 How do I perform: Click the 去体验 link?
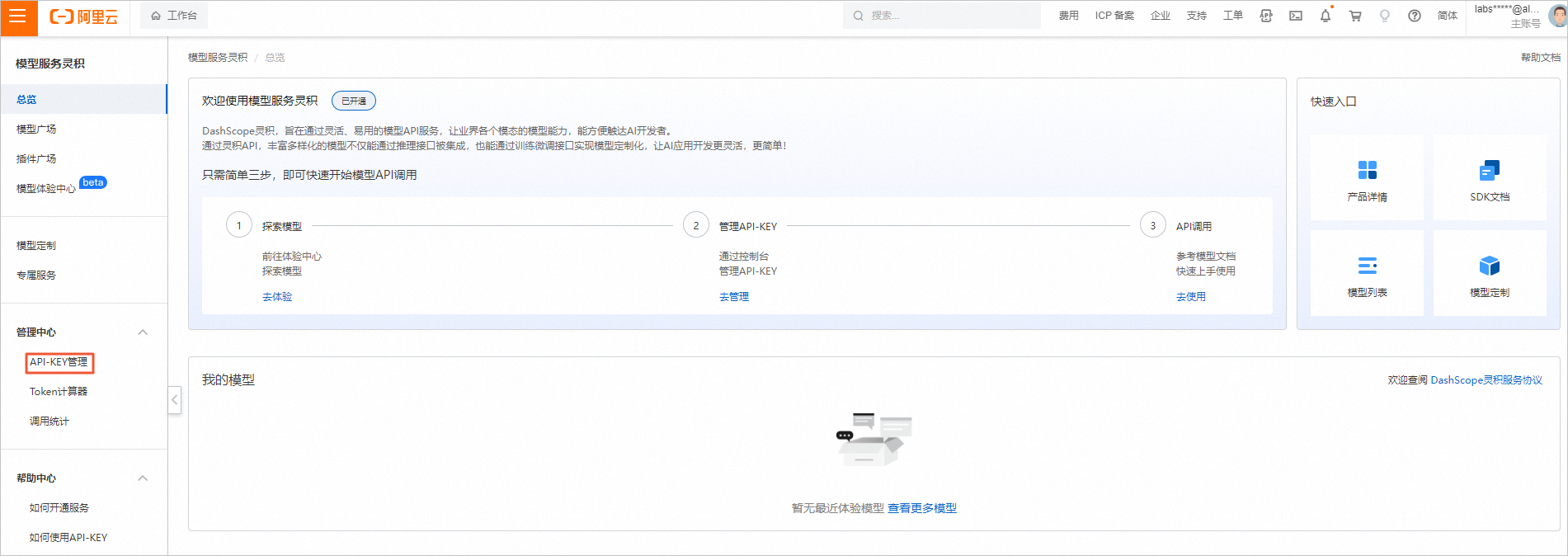tap(277, 297)
